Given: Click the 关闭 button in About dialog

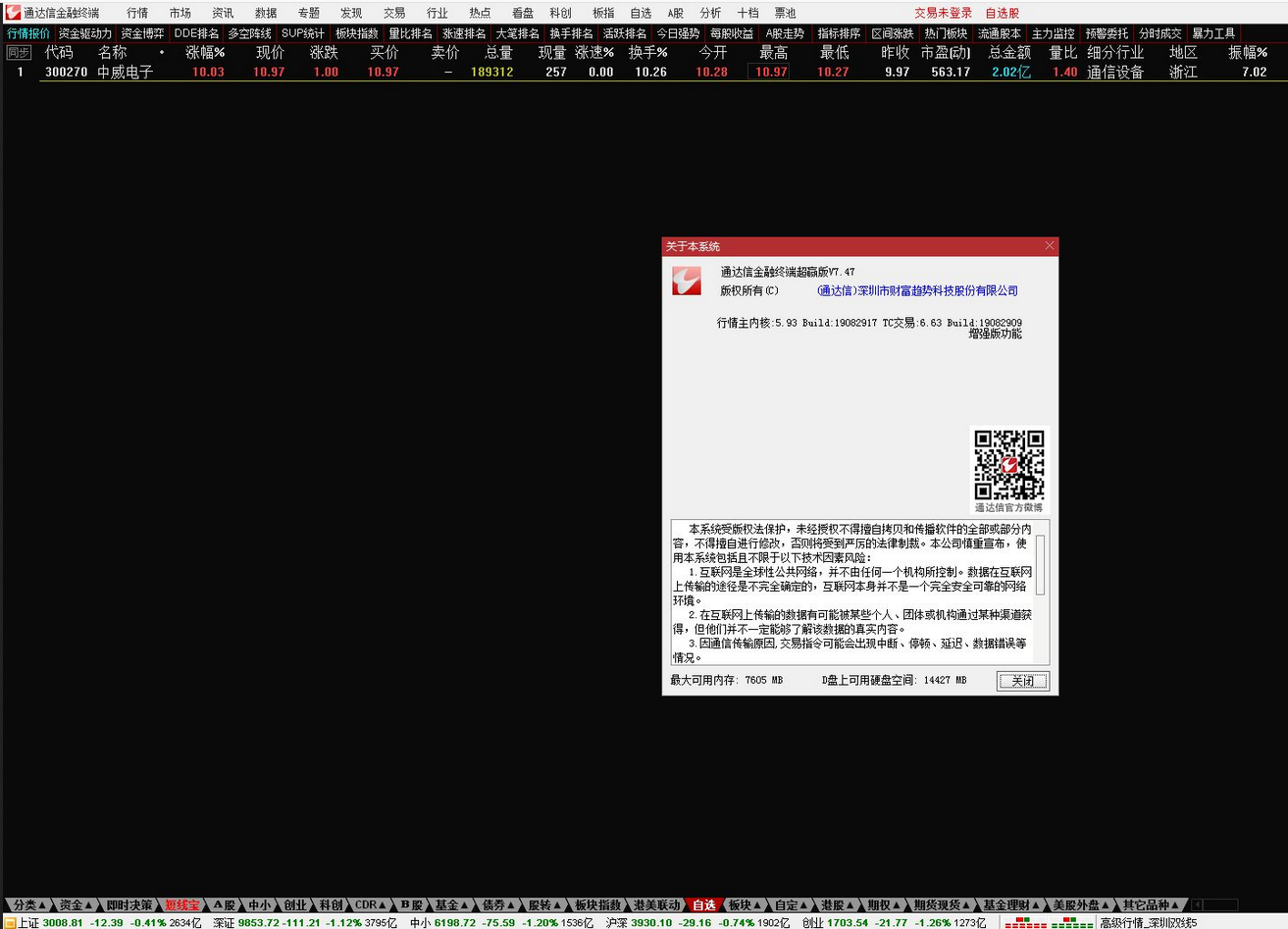Looking at the screenshot, I should click(1022, 681).
